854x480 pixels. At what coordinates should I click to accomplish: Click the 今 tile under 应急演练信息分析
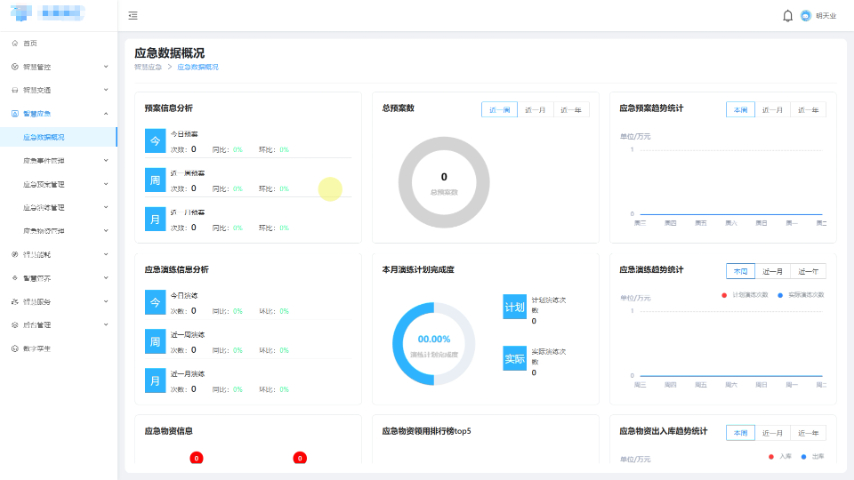[x=155, y=303]
